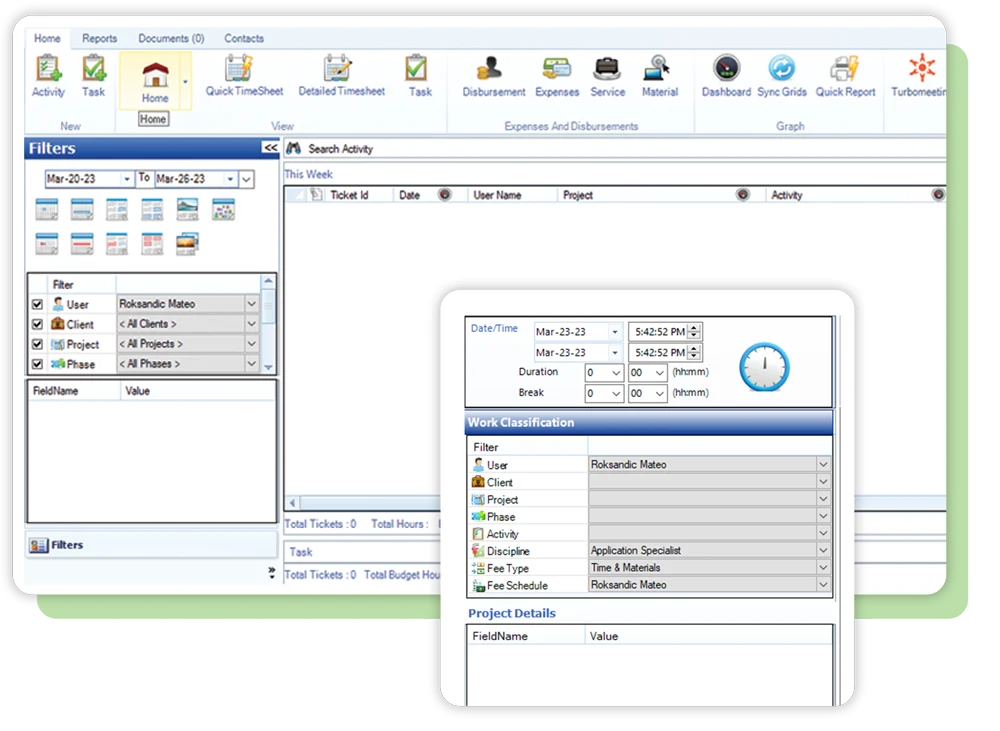This screenshot has height=731, width=1000.
Task: Click the New Activity ribbon icon
Action: [48, 69]
